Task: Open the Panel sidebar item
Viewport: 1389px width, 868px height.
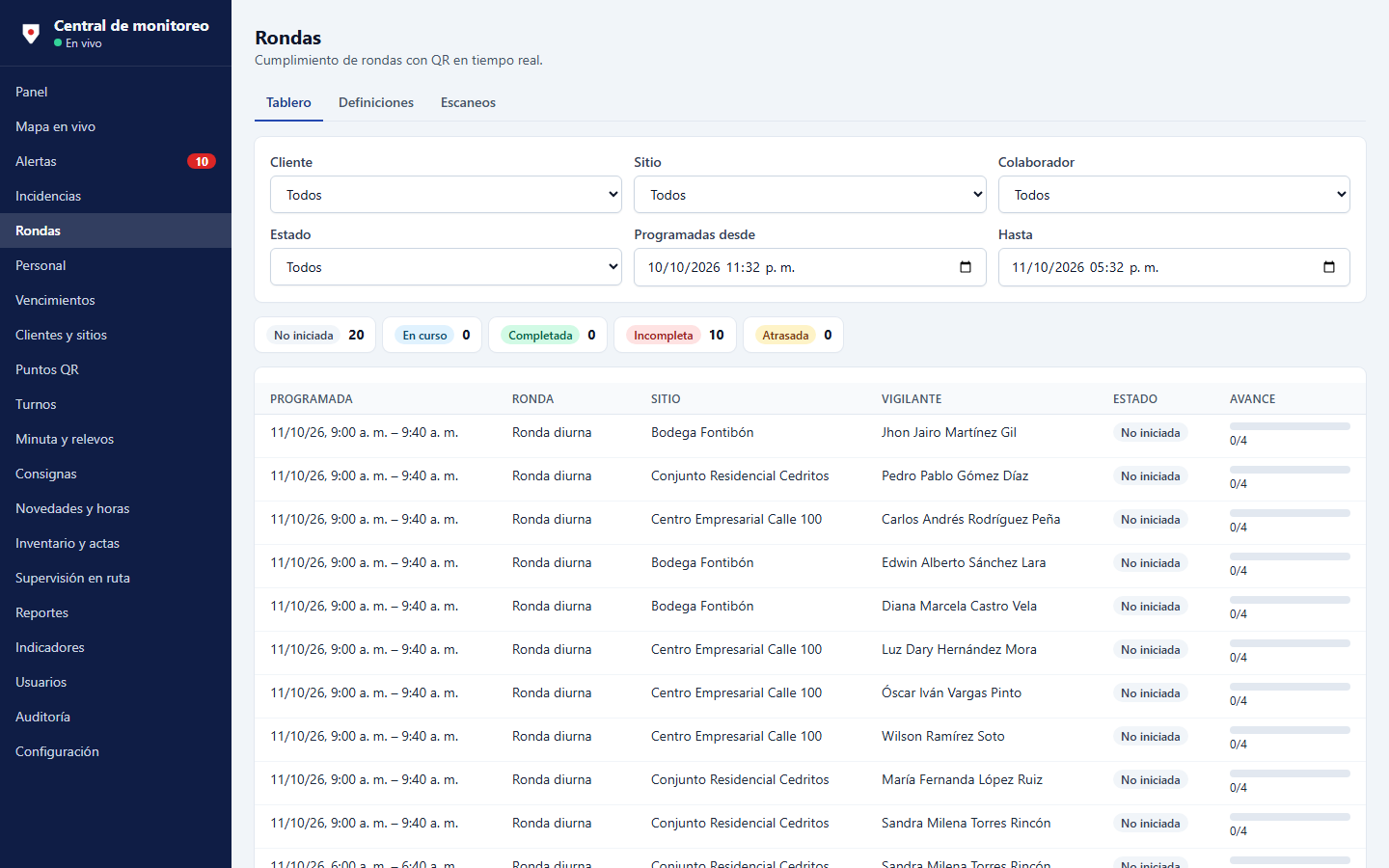Action: click(116, 92)
